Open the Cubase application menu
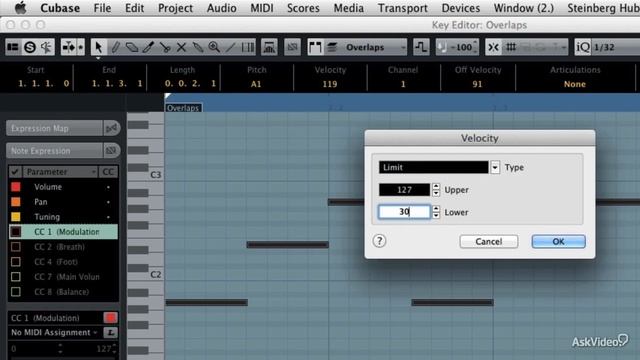The image size is (640, 360). [x=60, y=8]
